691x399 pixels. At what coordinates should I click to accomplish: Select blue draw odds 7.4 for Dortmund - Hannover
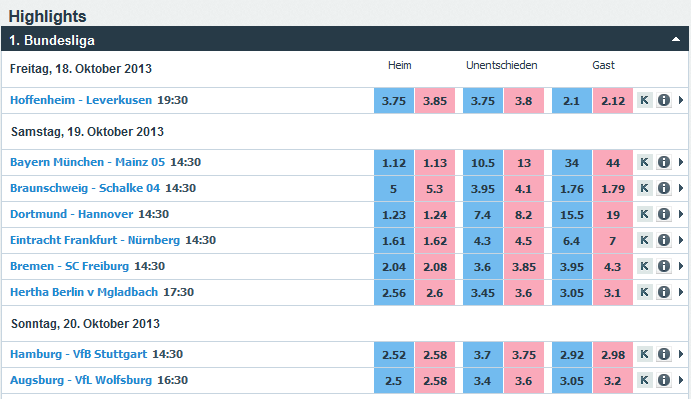tap(483, 215)
